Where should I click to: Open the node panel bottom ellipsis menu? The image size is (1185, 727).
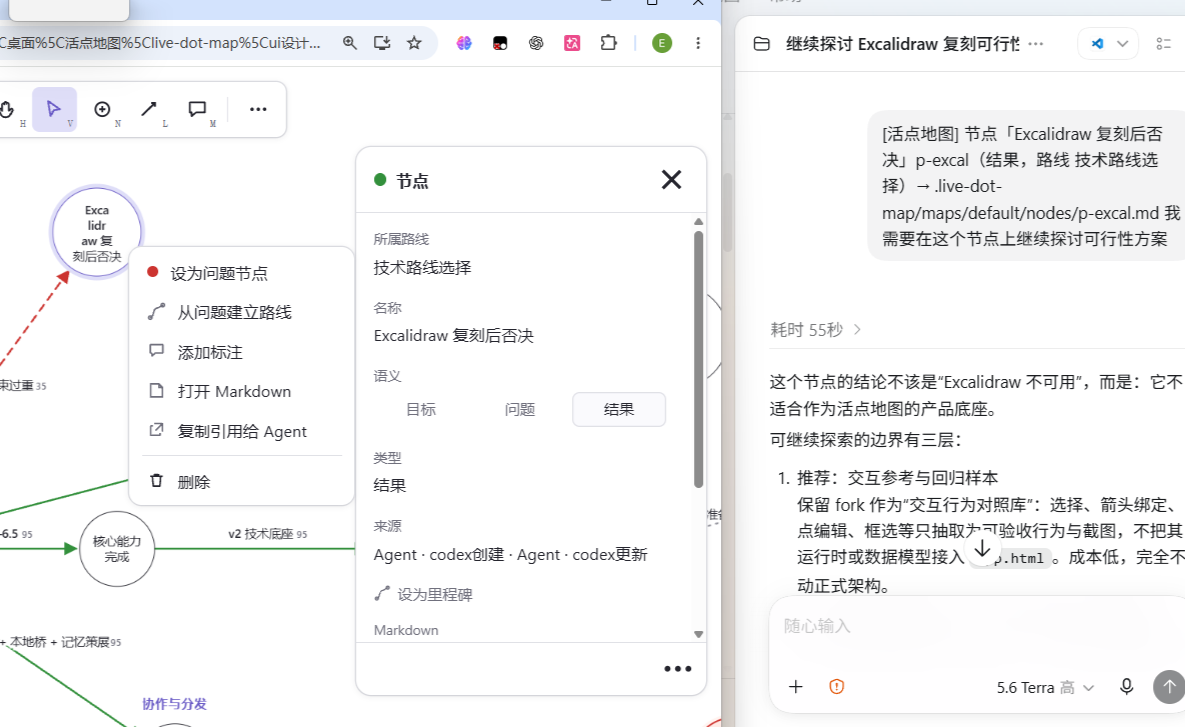point(677,669)
